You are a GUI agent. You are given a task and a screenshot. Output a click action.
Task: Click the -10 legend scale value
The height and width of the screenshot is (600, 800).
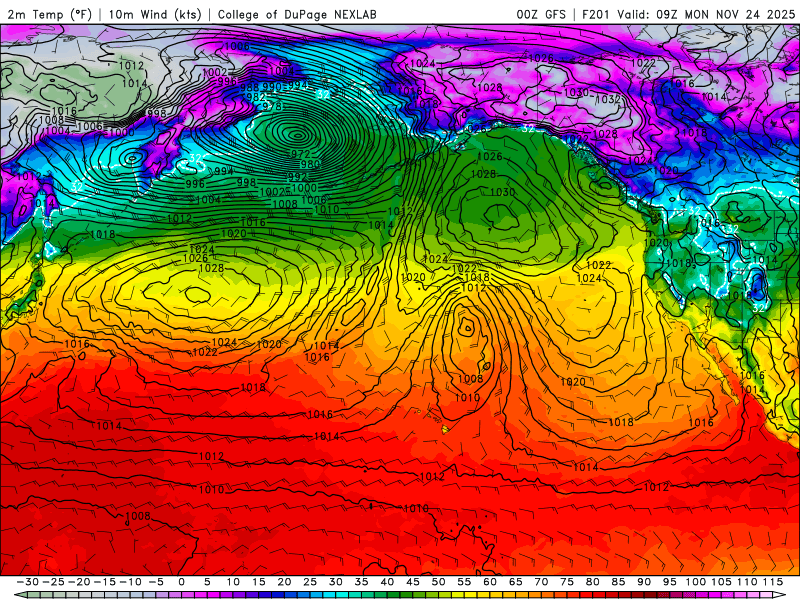[130, 582]
